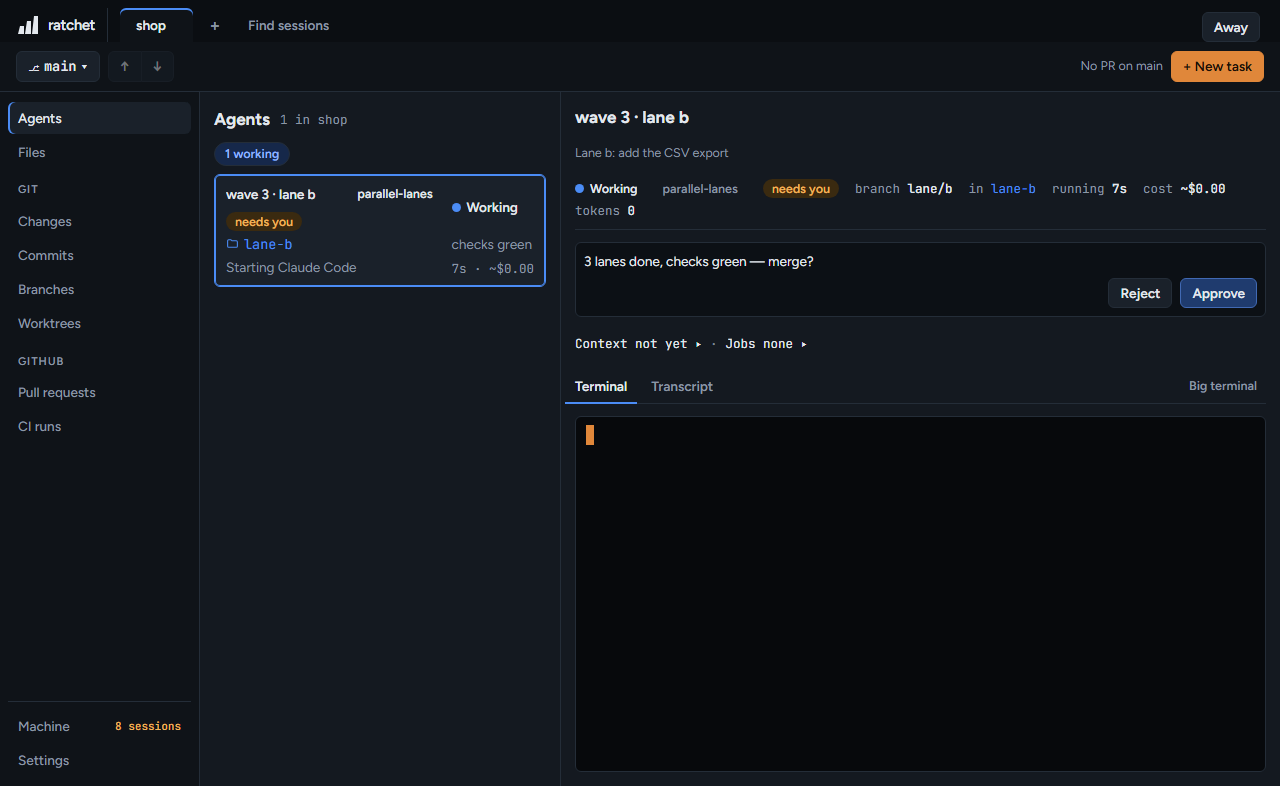Click the down arrow next to main
The width and height of the screenshot is (1280, 786).
(157, 66)
